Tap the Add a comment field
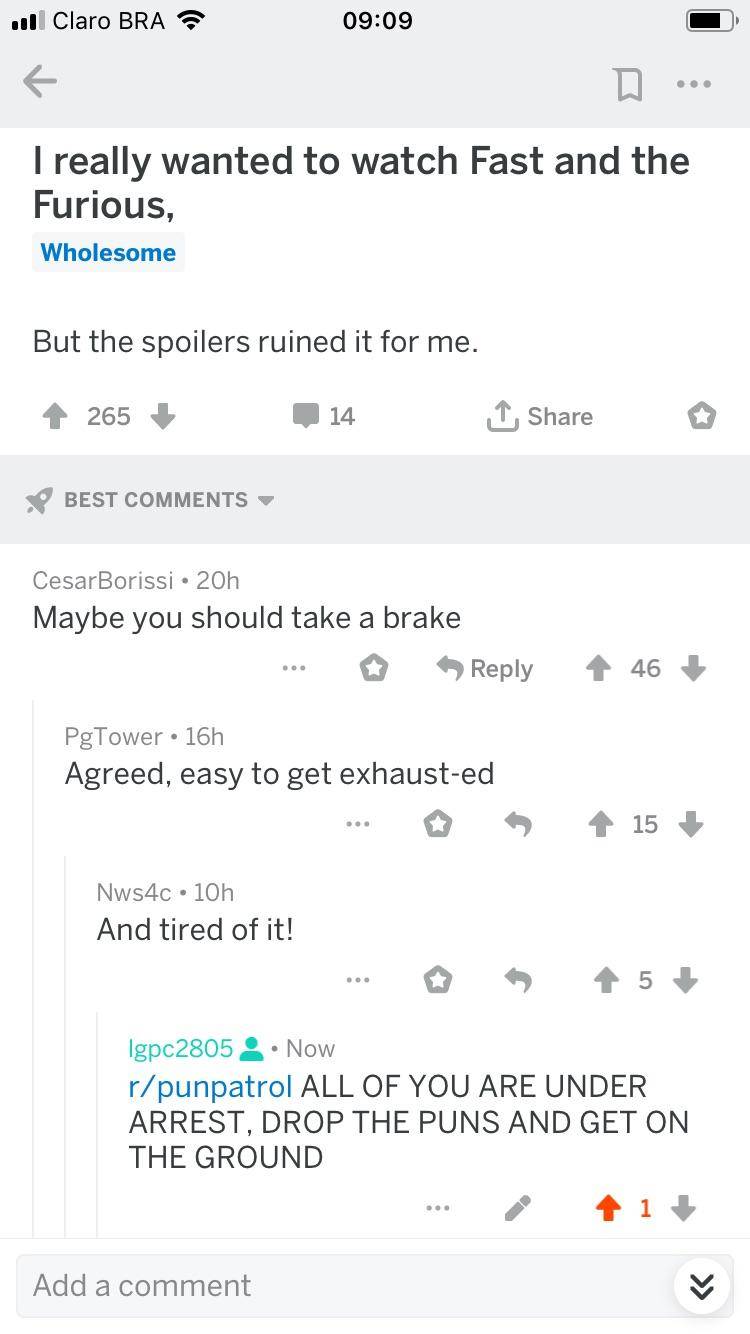Viewport: 750px width, 1334px height. point(340,1285)
